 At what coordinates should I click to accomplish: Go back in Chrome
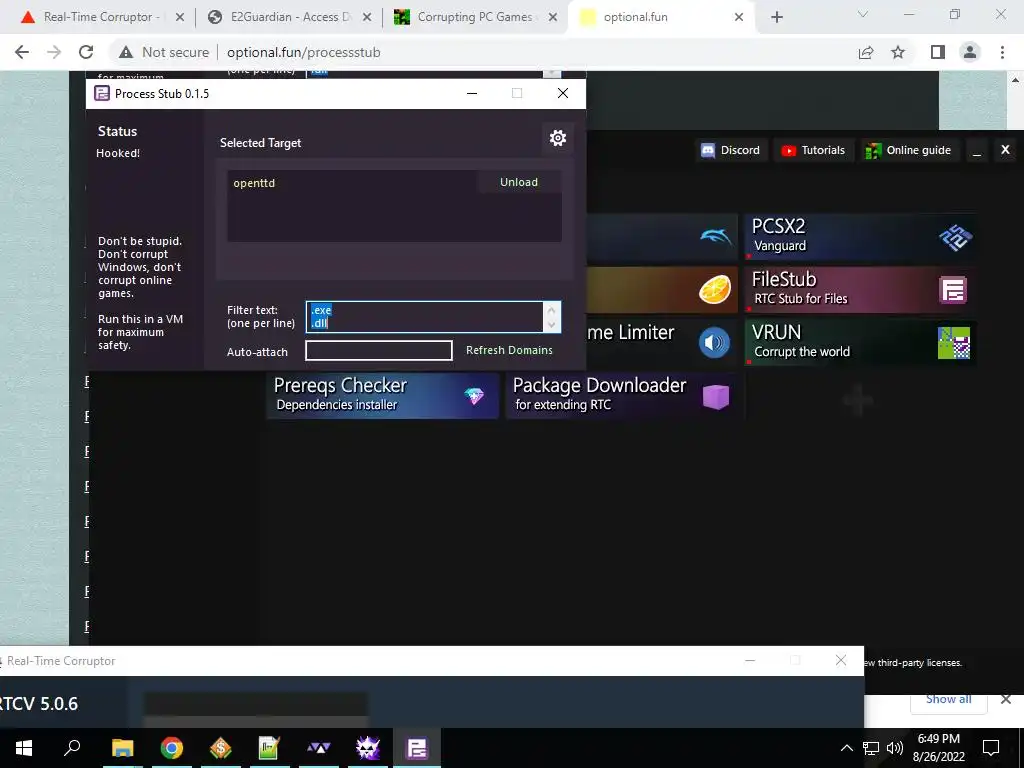[x=22, y=52]
